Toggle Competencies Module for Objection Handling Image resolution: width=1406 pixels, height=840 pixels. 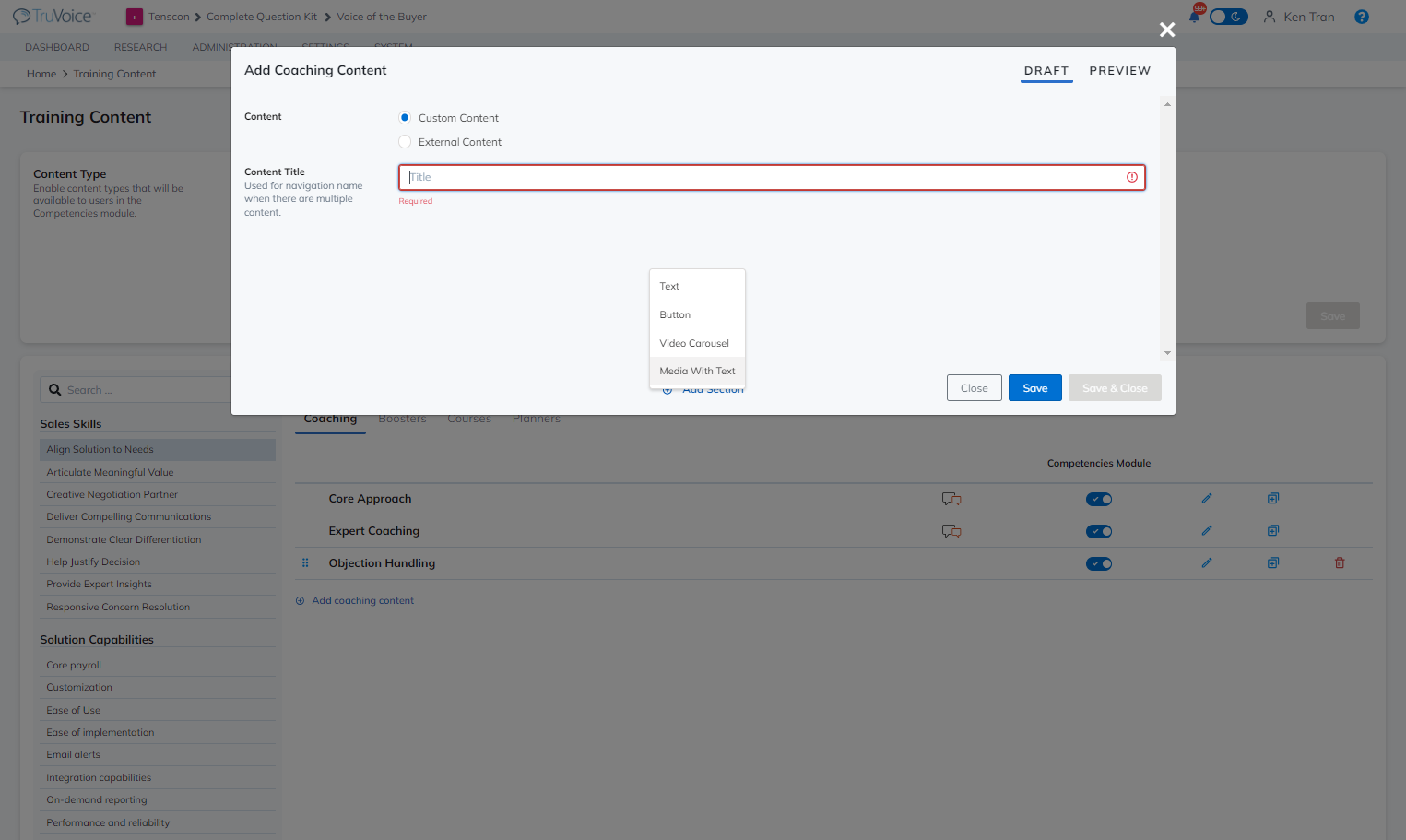(x=1099, y=564)
